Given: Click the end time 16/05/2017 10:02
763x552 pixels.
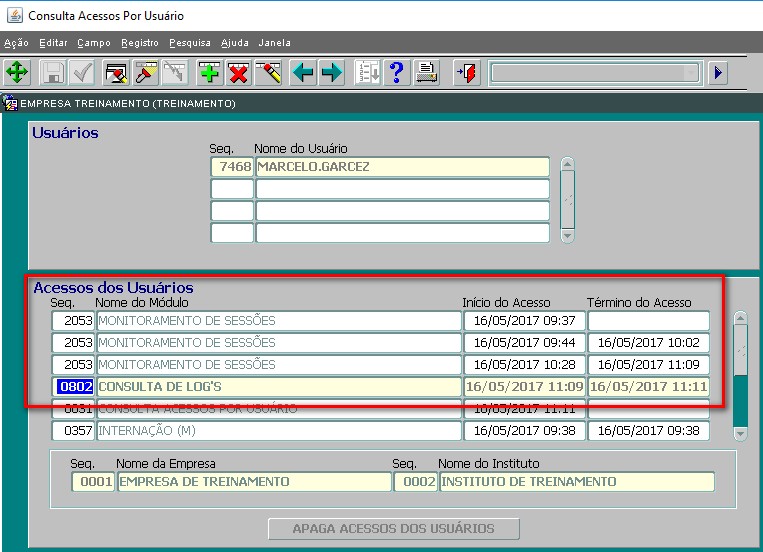Looking at the screenshot, I should point(648,343).
